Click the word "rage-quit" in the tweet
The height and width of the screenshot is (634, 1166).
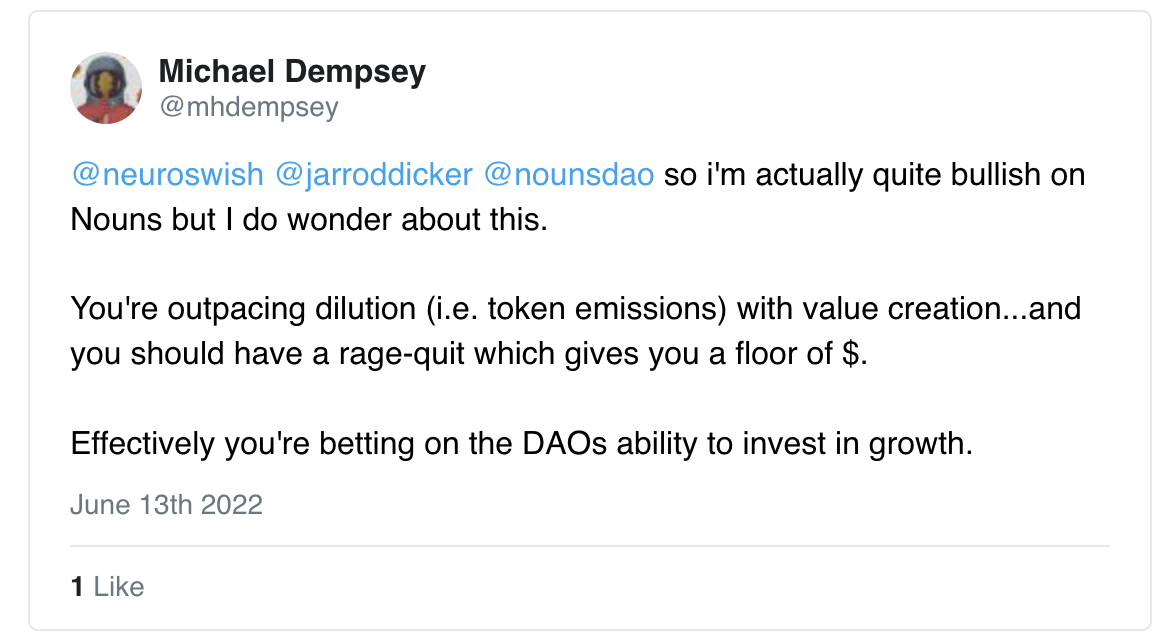click(x=402, y=355)
